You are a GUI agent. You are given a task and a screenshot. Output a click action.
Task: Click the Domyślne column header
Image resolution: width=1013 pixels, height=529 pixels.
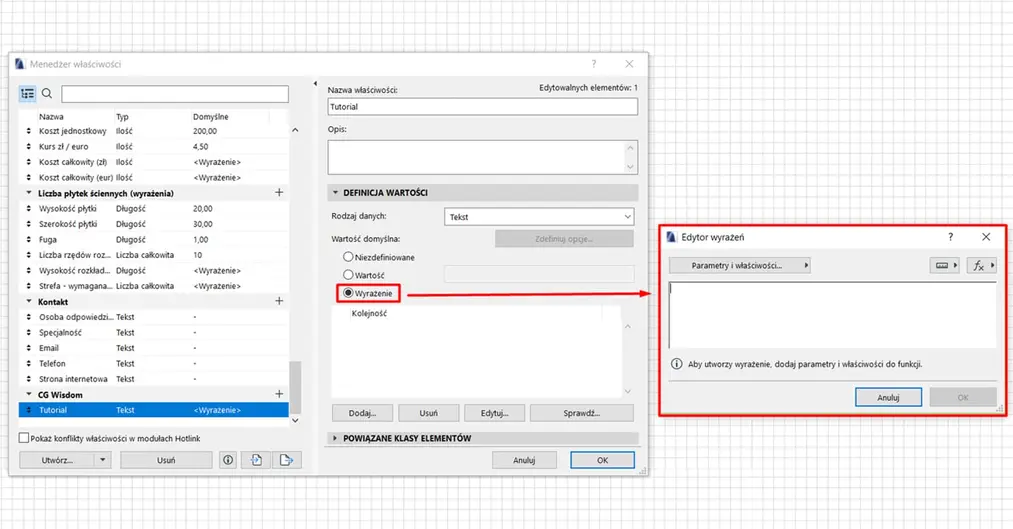(x=211, y=117)
